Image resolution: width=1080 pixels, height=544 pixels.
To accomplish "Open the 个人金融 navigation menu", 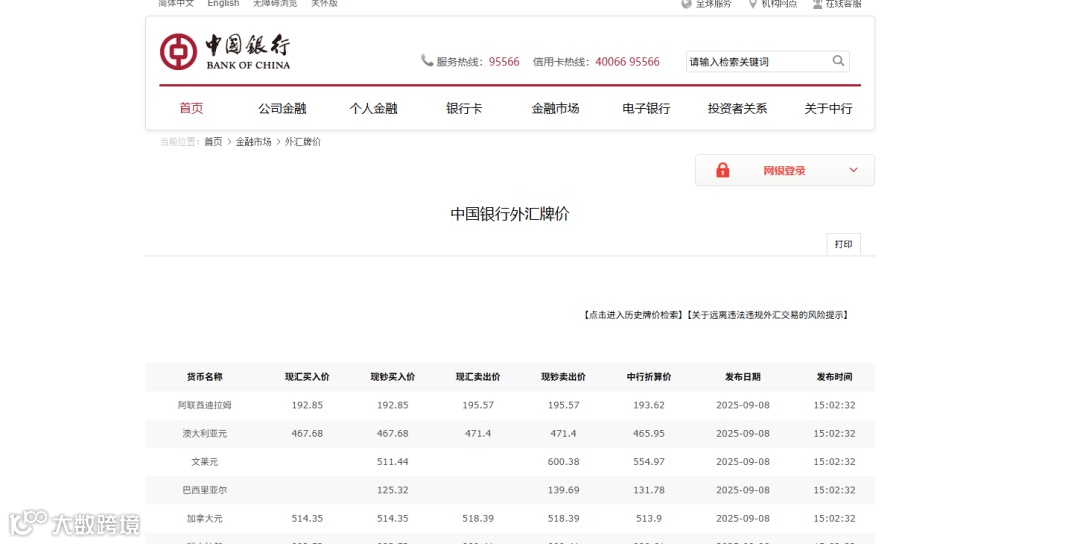I will (373, 108).
